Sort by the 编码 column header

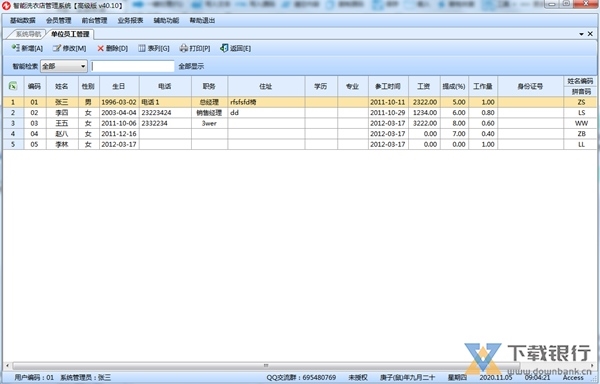point(34,86)
